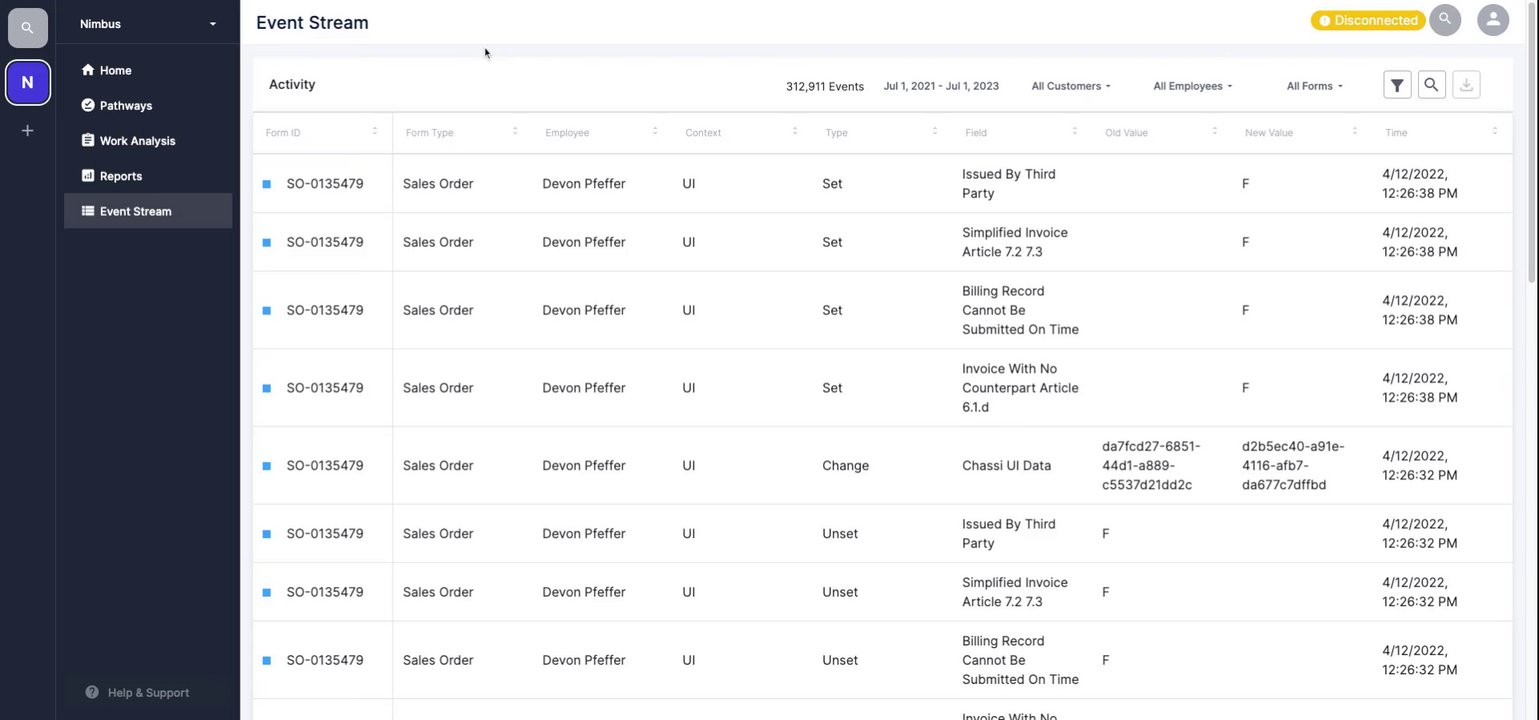
Task: Open the All Customers dropdown
Action: pyautogui.click(x=1071, y=86)
